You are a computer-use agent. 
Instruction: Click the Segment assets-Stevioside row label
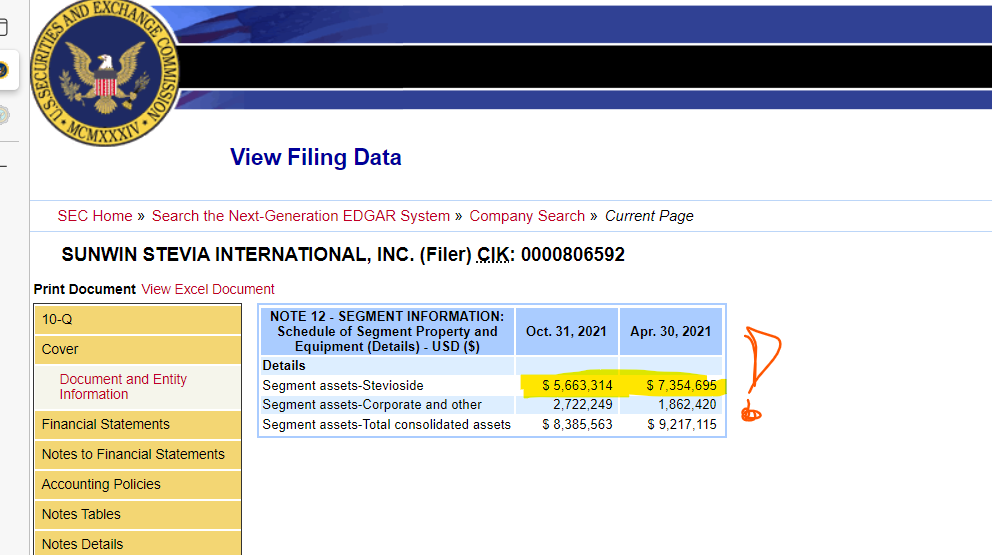tap(343, 385)
